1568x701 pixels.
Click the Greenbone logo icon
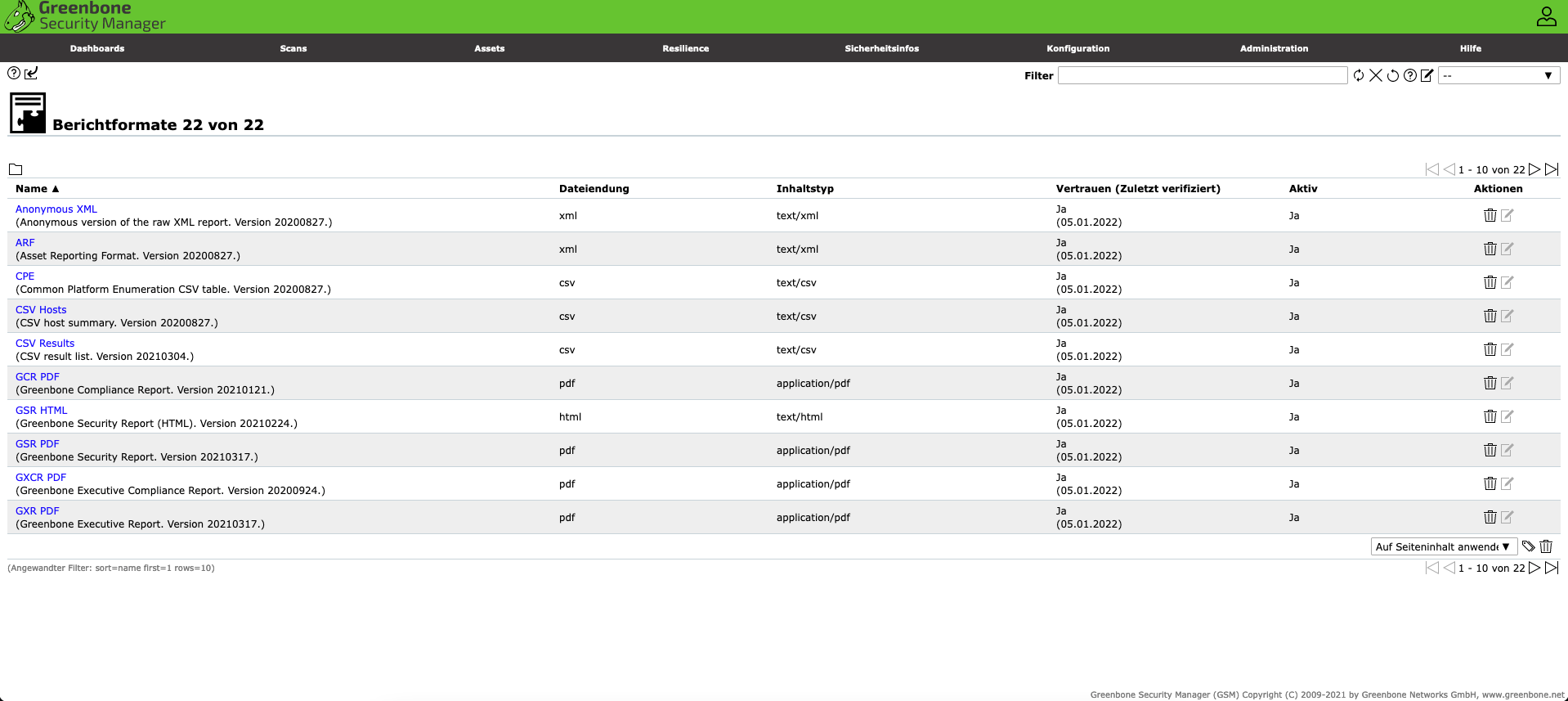point(20,16)
